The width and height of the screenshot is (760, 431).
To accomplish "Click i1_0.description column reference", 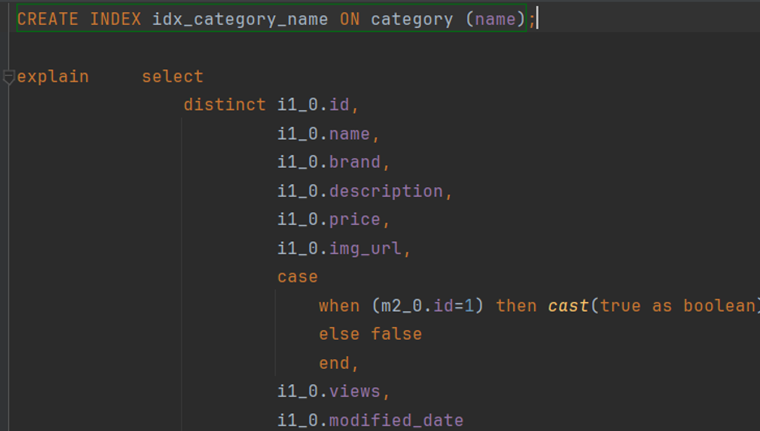I will coord(360,191).
